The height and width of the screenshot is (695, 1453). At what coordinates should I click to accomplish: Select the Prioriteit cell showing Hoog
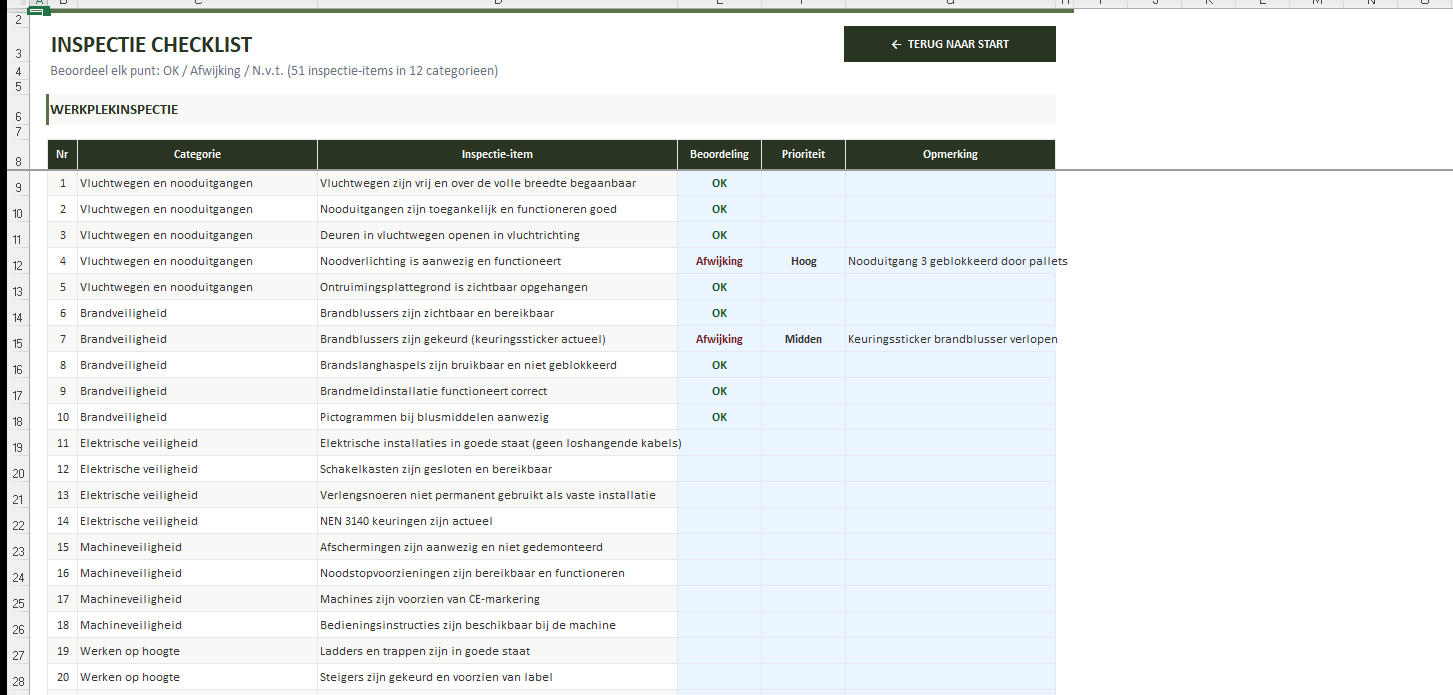point(803,261)
